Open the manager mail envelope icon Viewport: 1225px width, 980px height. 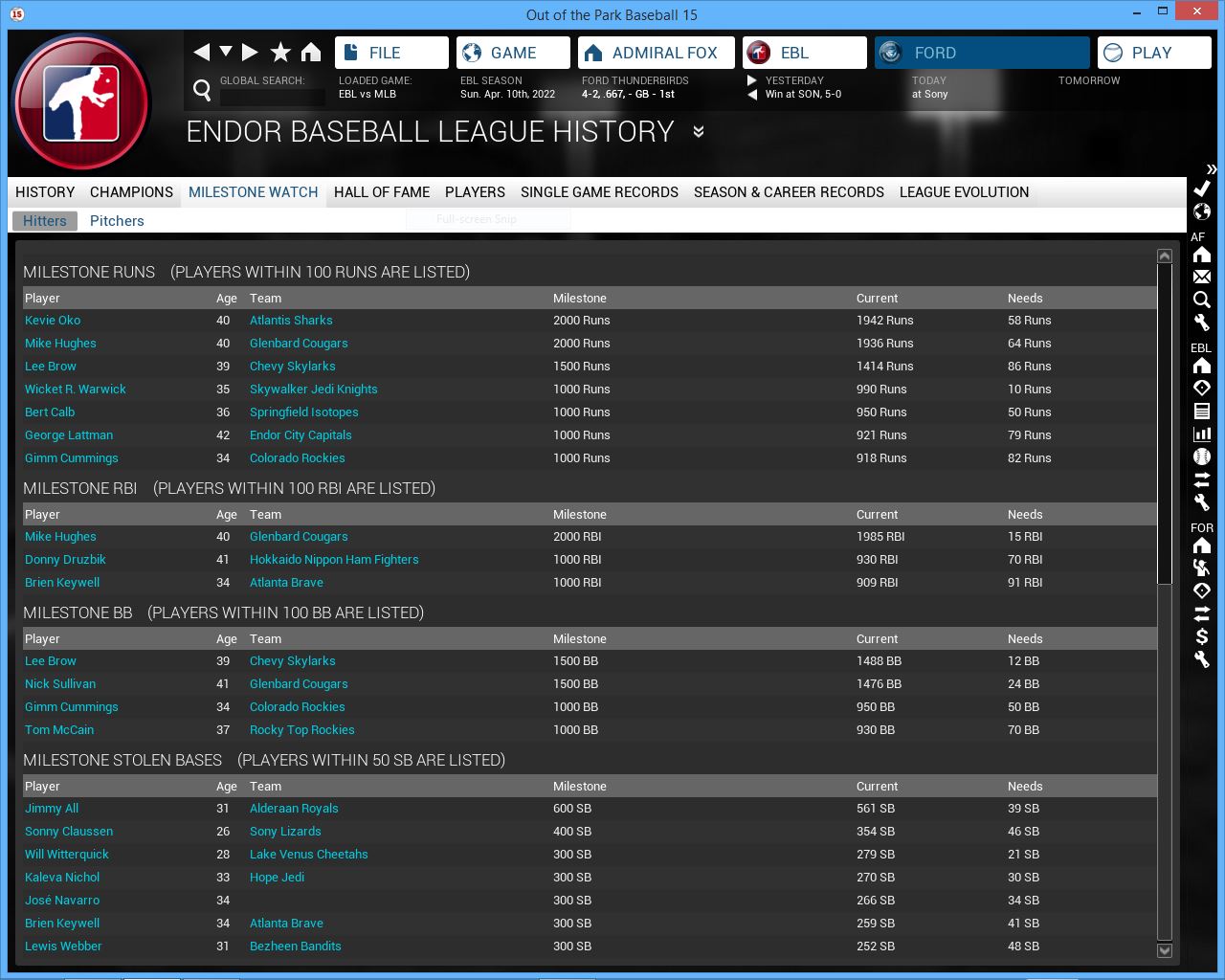tap(1202, 277)
